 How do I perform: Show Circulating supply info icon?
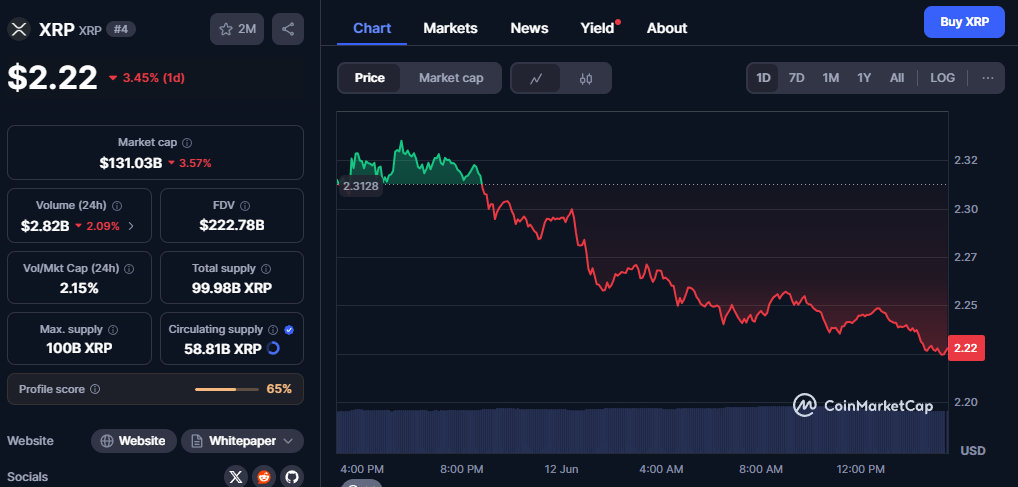point(273,330)
